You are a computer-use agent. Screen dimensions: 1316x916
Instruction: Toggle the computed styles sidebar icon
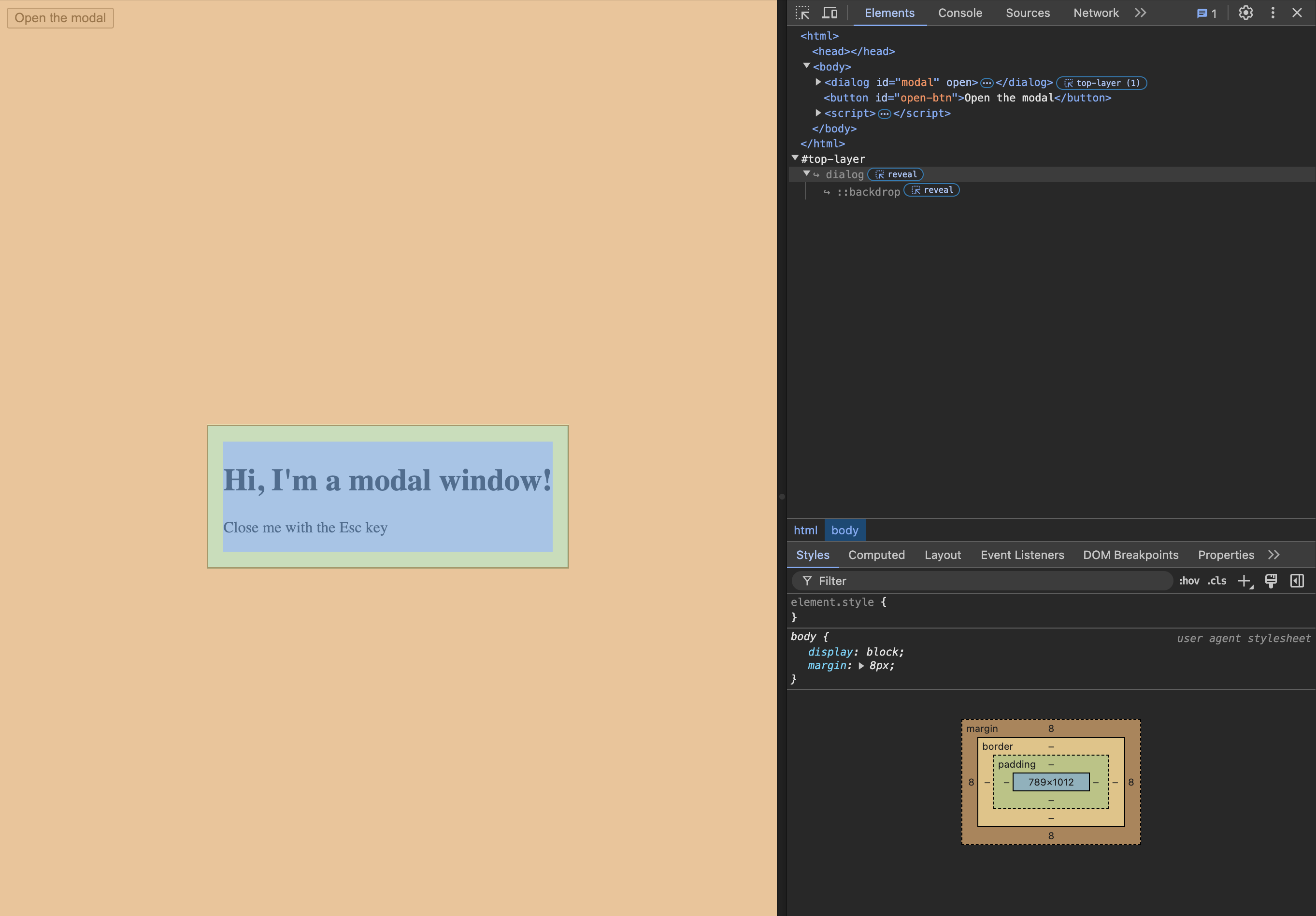1297,581
